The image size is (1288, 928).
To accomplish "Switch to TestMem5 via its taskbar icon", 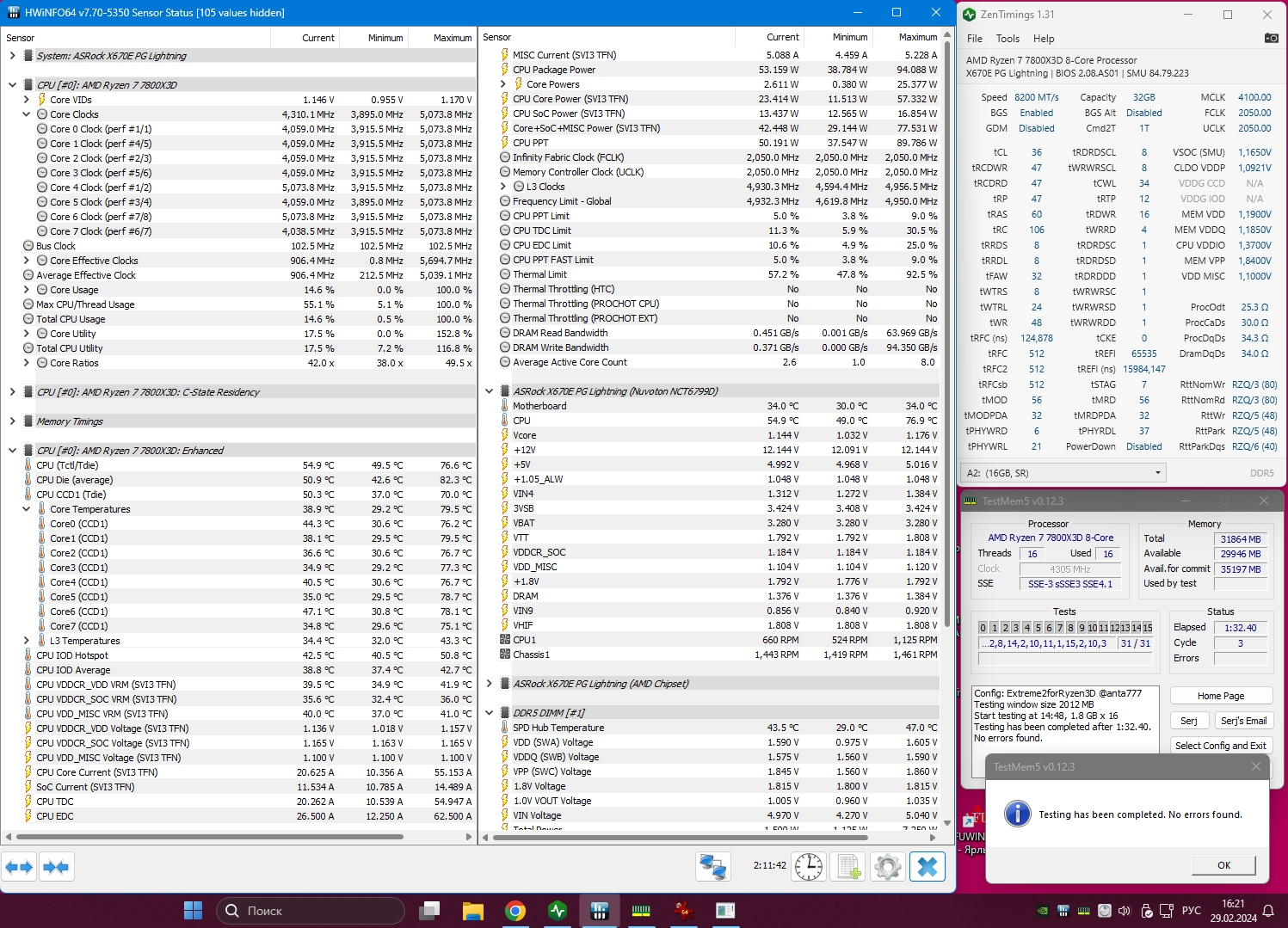I will (641, 910).
